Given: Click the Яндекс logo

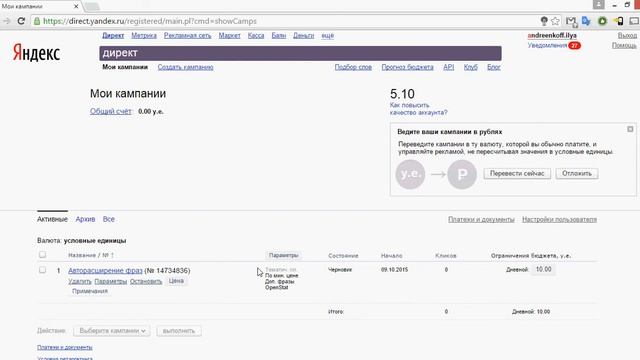Looking at the screenshot, I should 36,53.
